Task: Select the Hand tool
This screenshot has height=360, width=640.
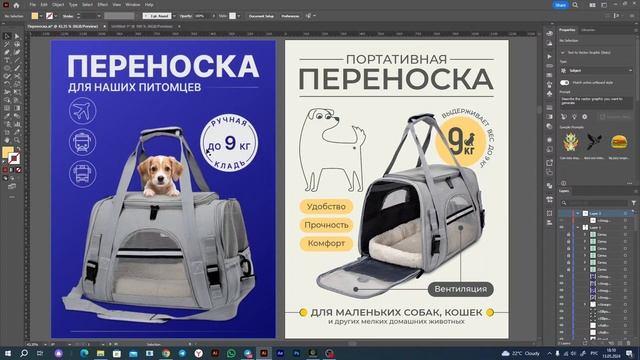Action: click(x=7, y=140)
